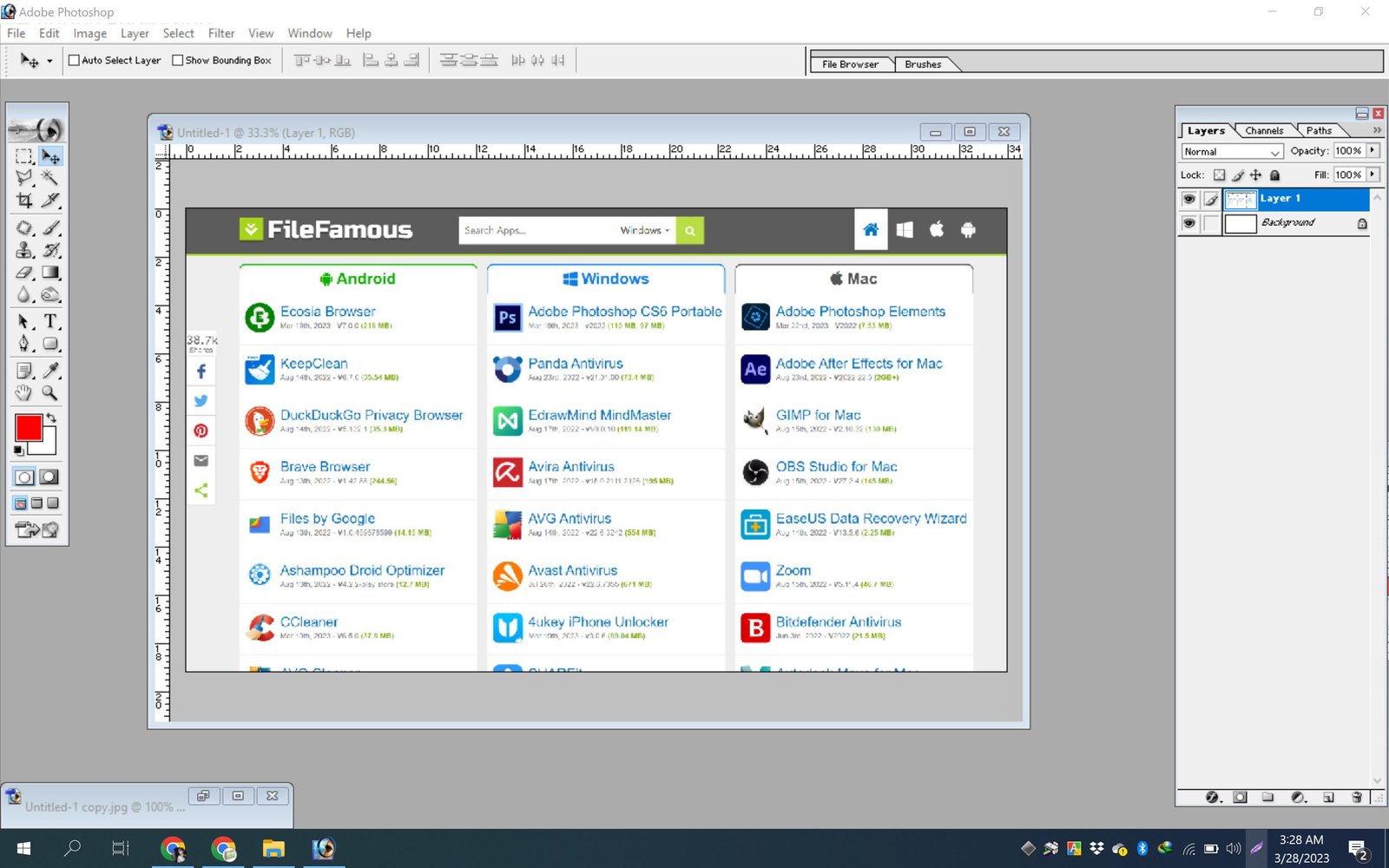Delete layer with the trash icon

1357,797
